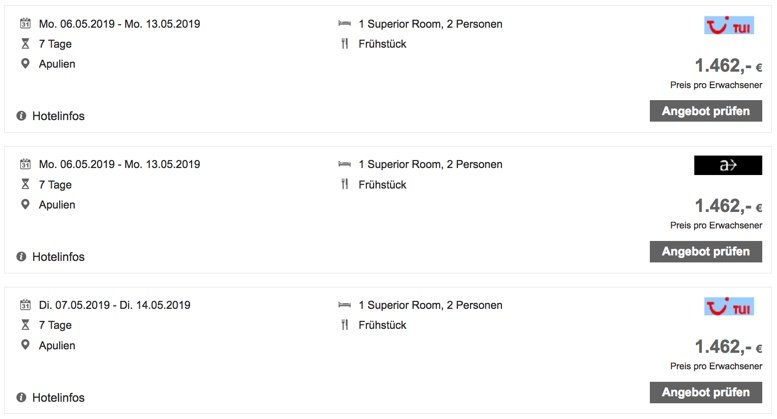This screenshot has height=419, width=777.
Task: Click 1 Superior Room, 2 Personen in third offer
Action: pyautogui.click(x=432, y=305)
